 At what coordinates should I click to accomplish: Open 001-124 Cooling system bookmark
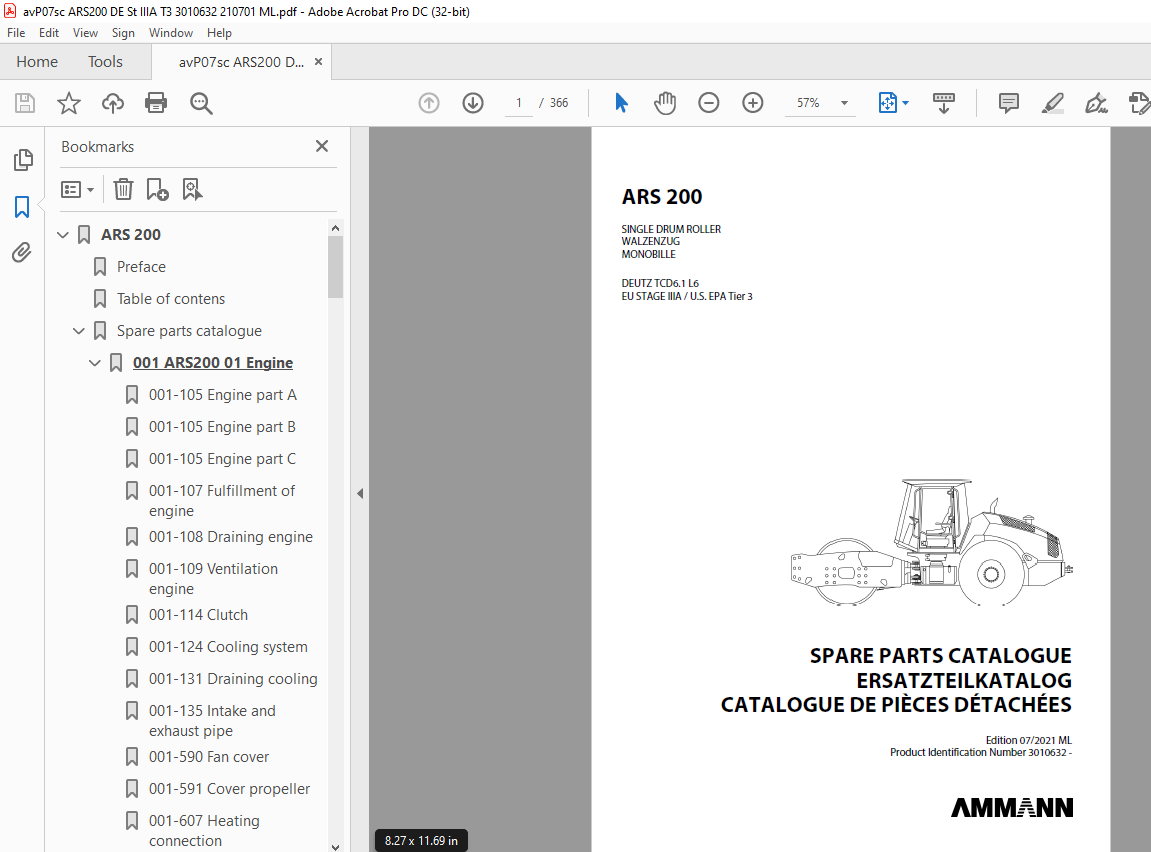[228, 647]
